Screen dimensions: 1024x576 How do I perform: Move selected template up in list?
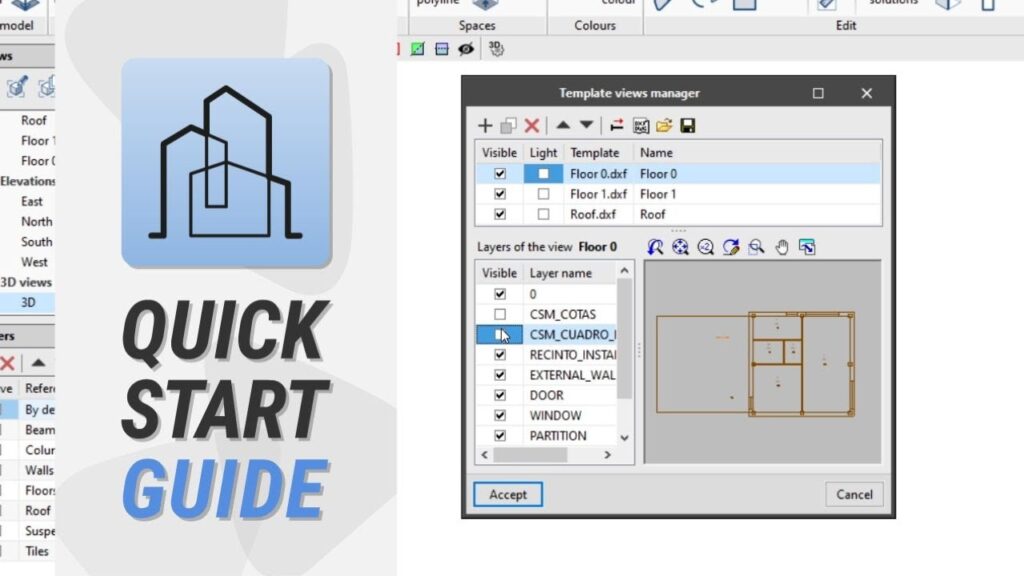click(x=563, y=126)
